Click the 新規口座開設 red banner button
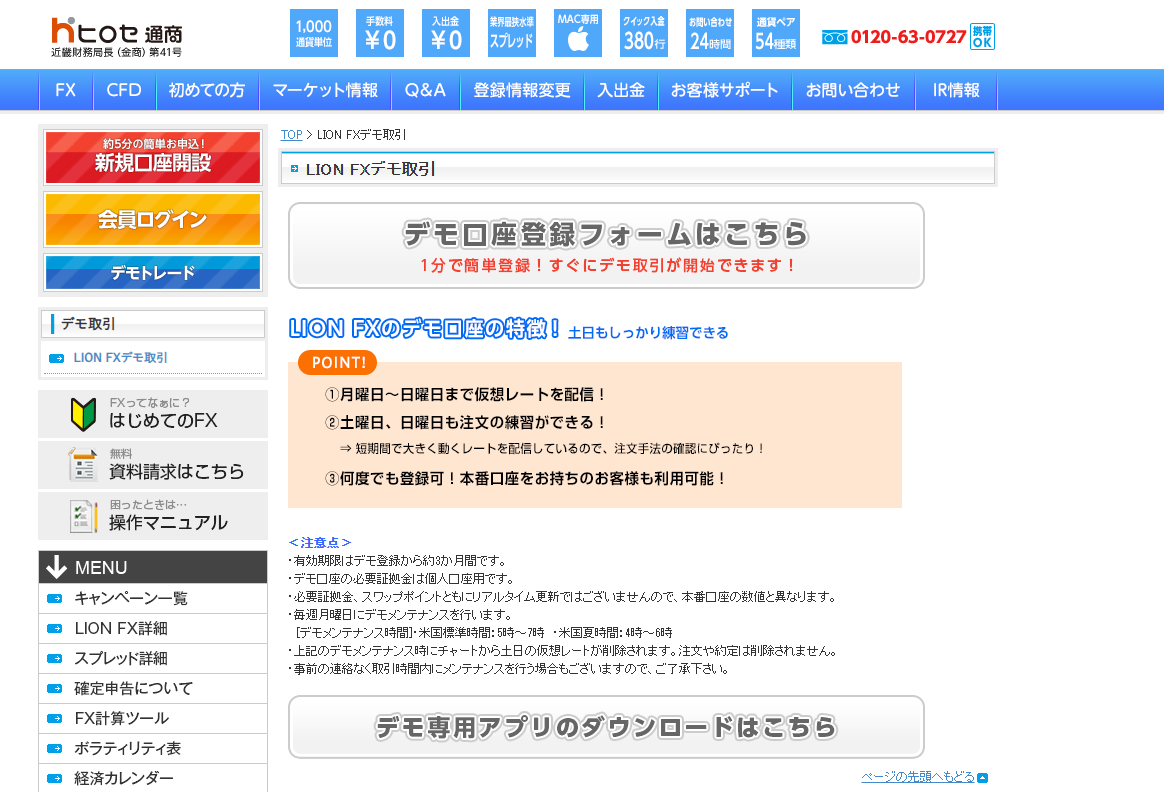The image size is (1164, 792). pos(152,157)
